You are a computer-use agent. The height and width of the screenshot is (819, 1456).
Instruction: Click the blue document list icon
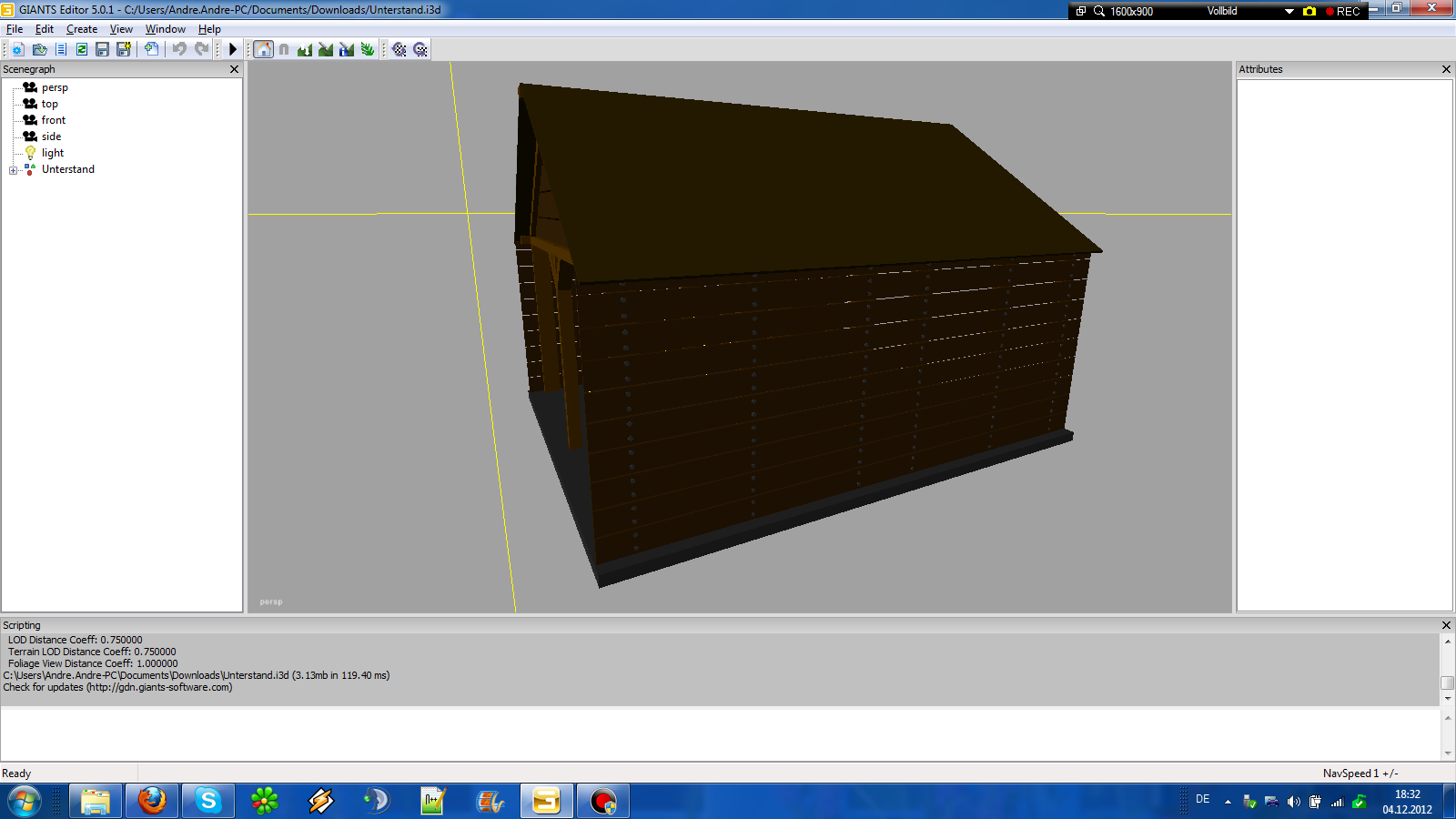pos(61,49)
